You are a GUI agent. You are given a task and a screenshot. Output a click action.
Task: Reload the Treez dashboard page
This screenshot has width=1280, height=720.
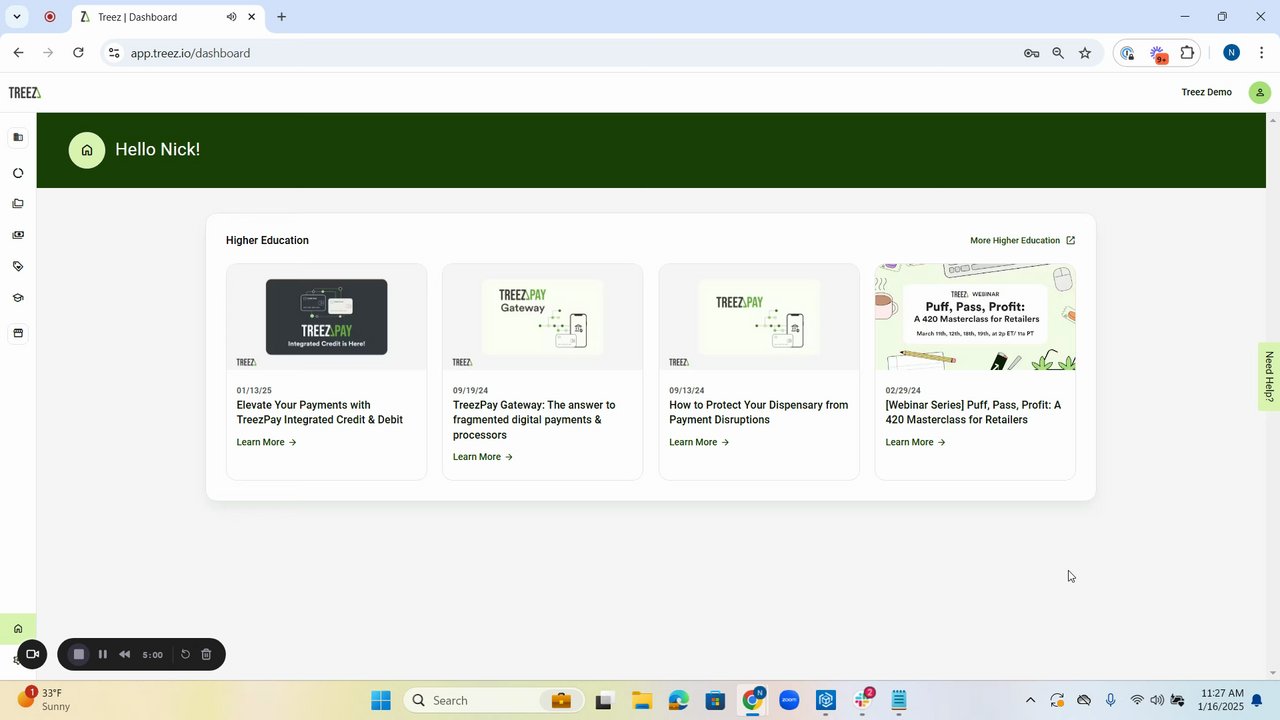(x=78, y=53)
